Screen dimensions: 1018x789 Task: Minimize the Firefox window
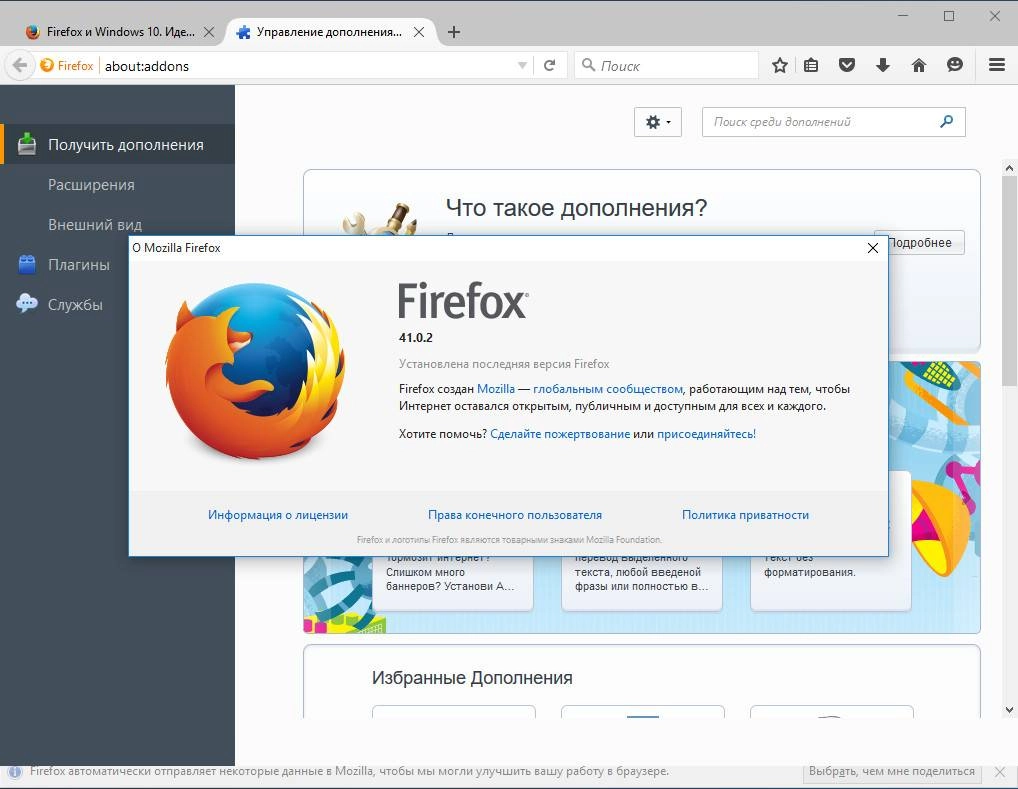coord(902,16)
